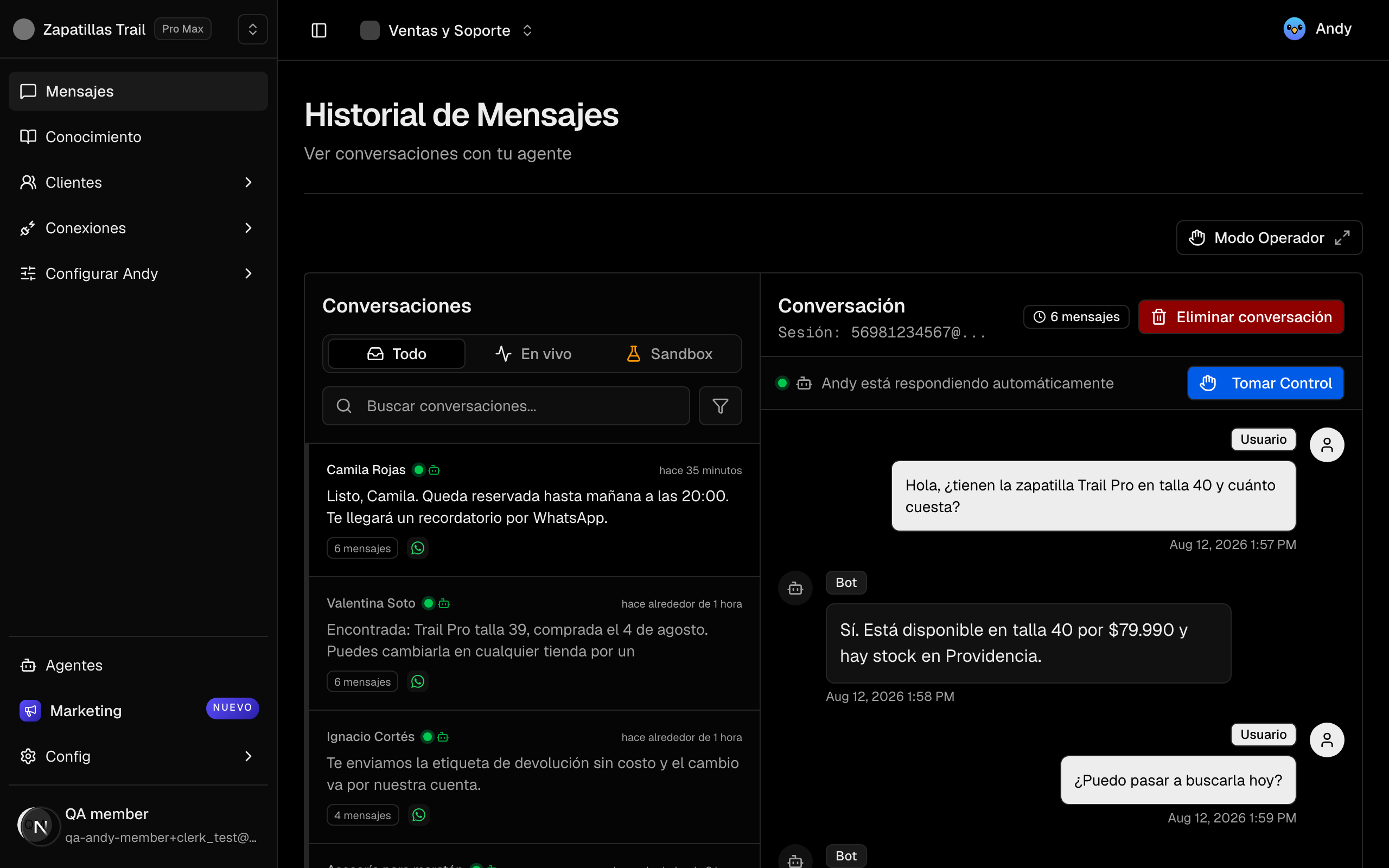
Task: Click the Usuario avatar beside ¿Puedo pasar a buscarla hoy?
Action: coord(1327,740)
